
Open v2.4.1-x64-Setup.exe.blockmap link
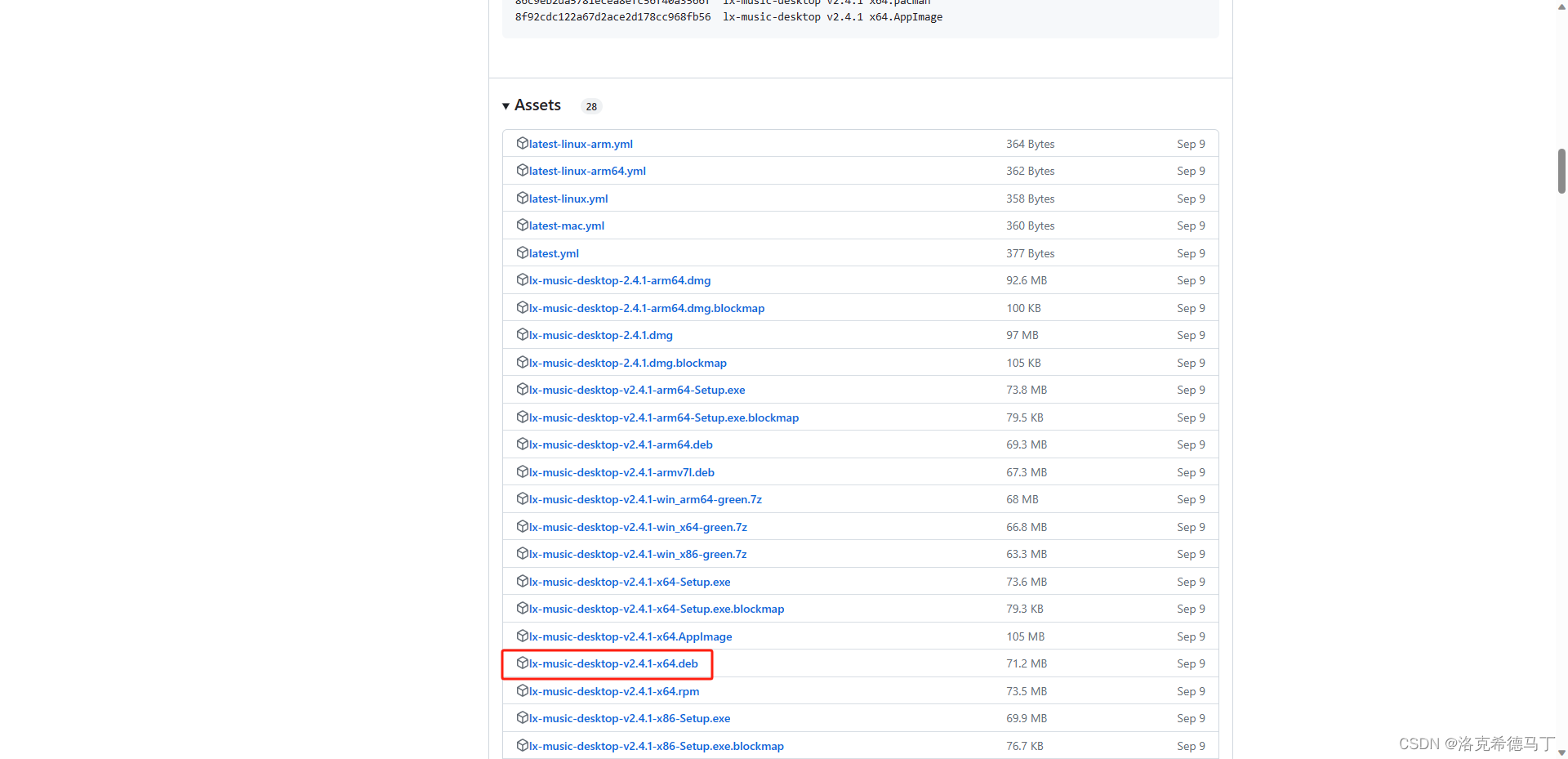[657, 609]
